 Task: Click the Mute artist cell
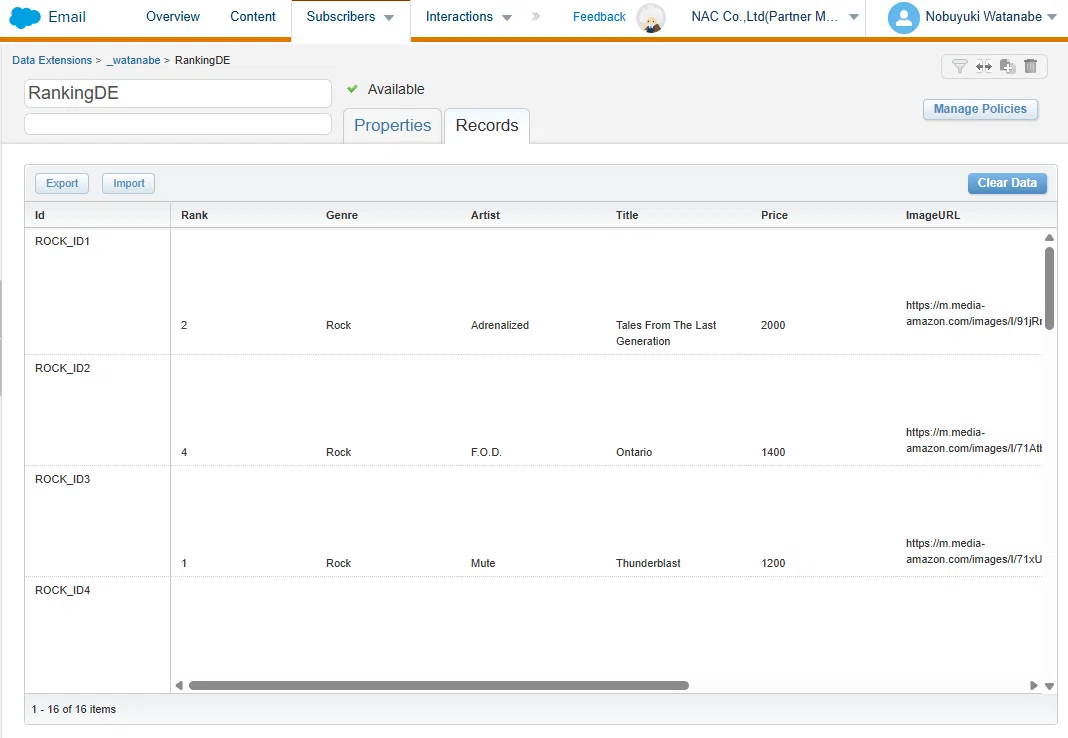click(x=483, y=563)
